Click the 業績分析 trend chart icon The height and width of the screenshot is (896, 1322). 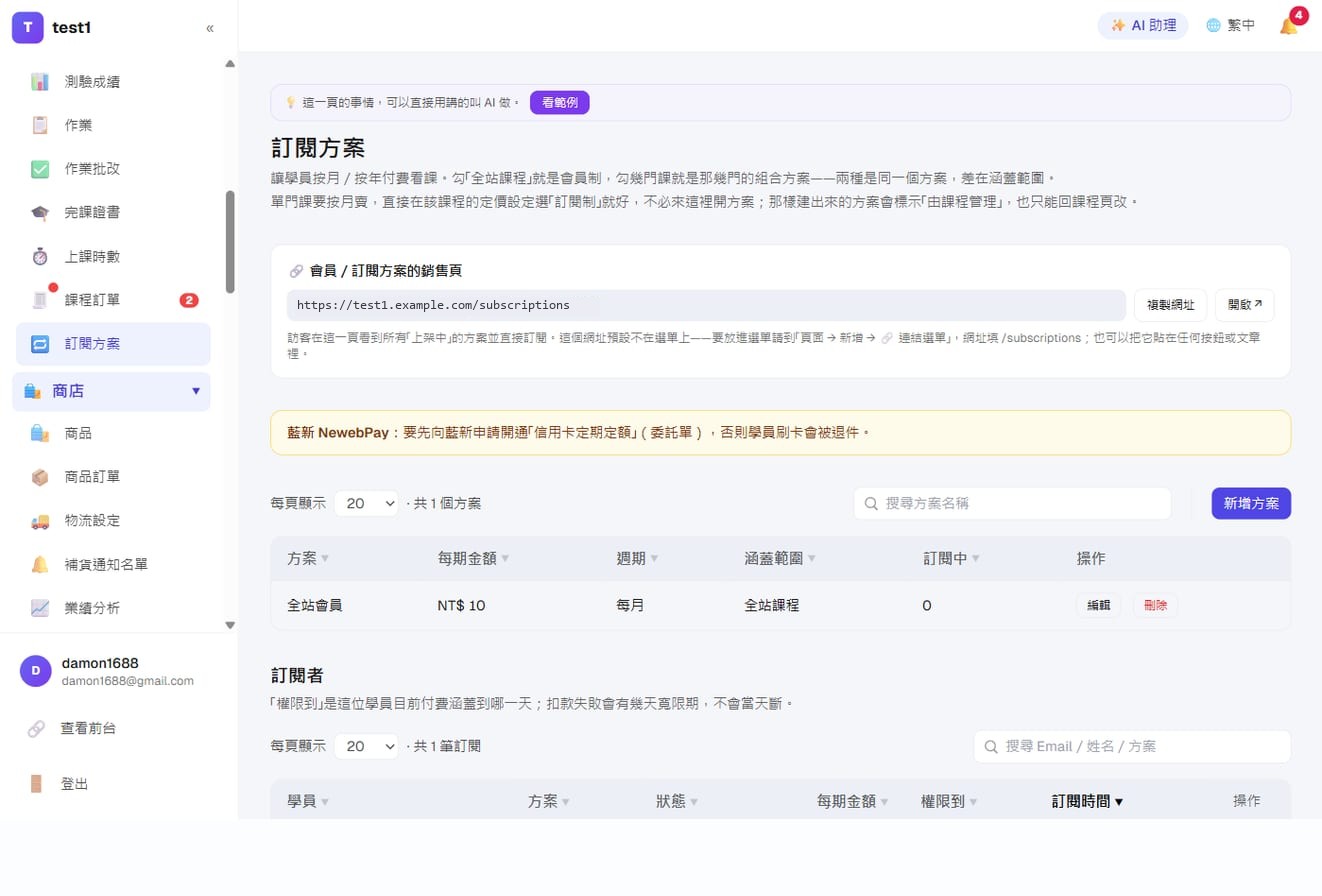click(x=40, y=608)
